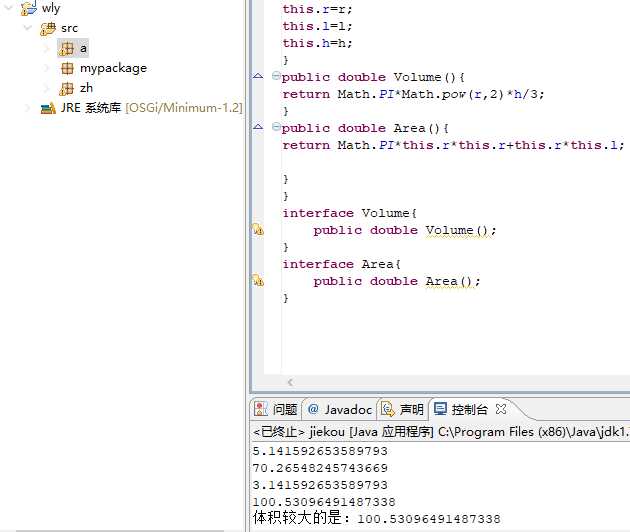Fold the public double Volume() method

(276, 76)
